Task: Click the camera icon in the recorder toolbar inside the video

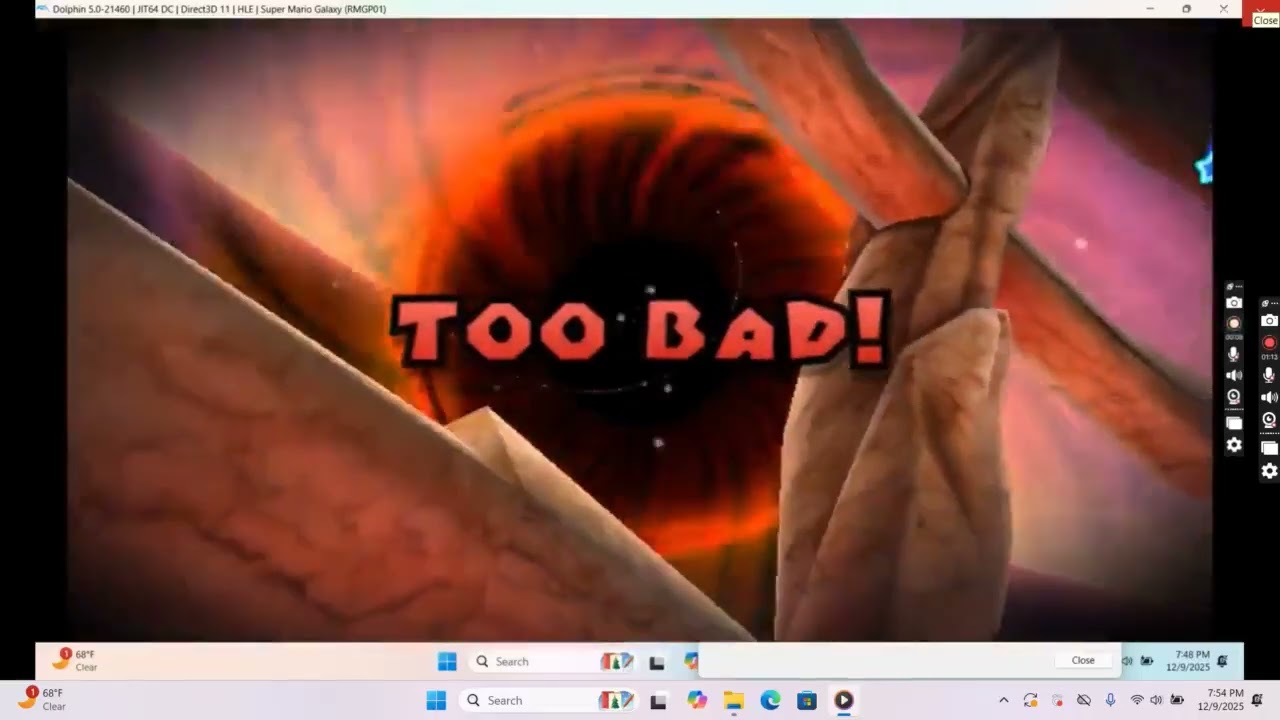Action: click(1234, 303)
